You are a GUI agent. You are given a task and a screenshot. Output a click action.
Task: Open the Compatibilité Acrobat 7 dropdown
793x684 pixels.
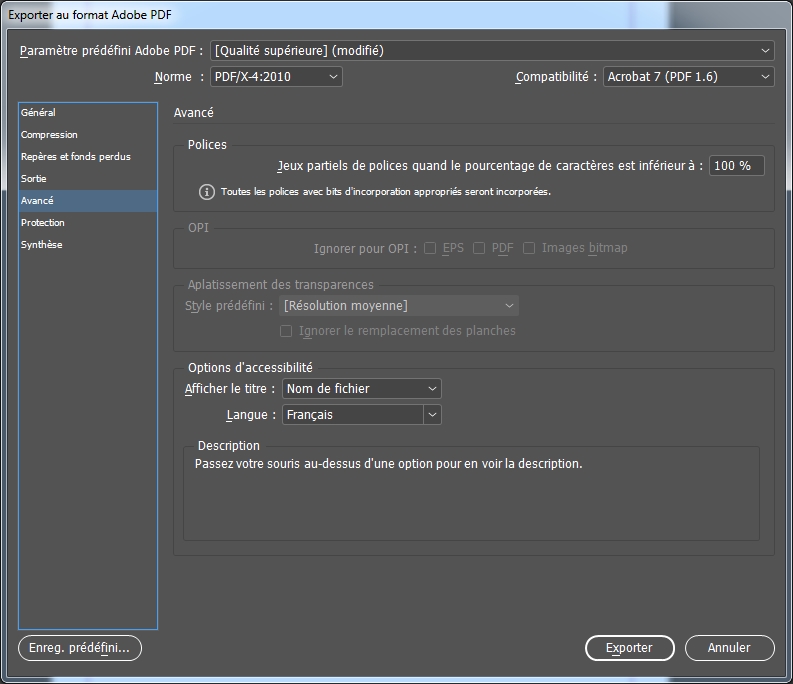click(x=688, y=77)
